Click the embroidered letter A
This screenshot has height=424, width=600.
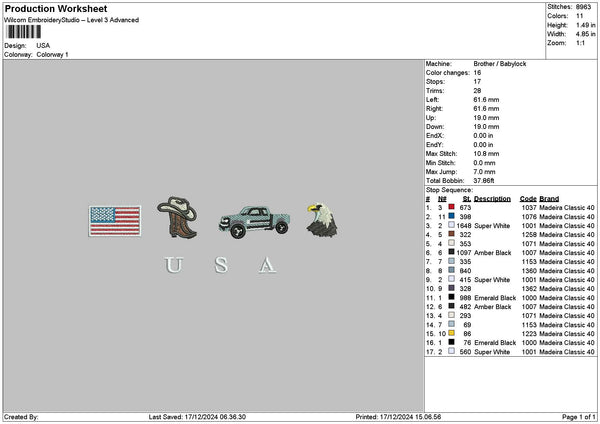[x=267, y=265]
